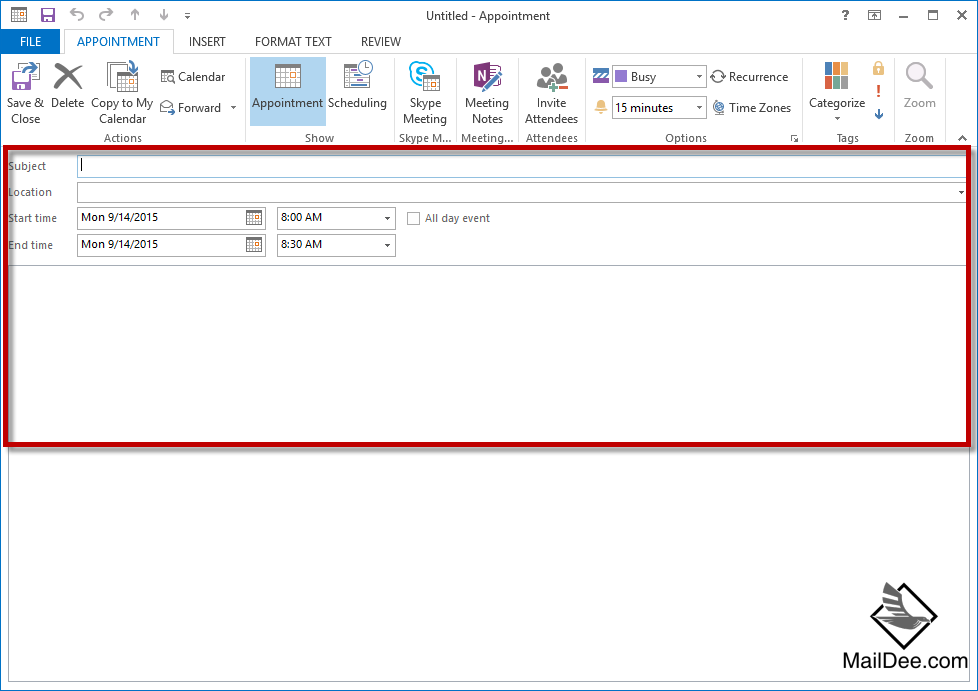Open Time Zones option
The image size is (978, 691).
coord(752,108)
